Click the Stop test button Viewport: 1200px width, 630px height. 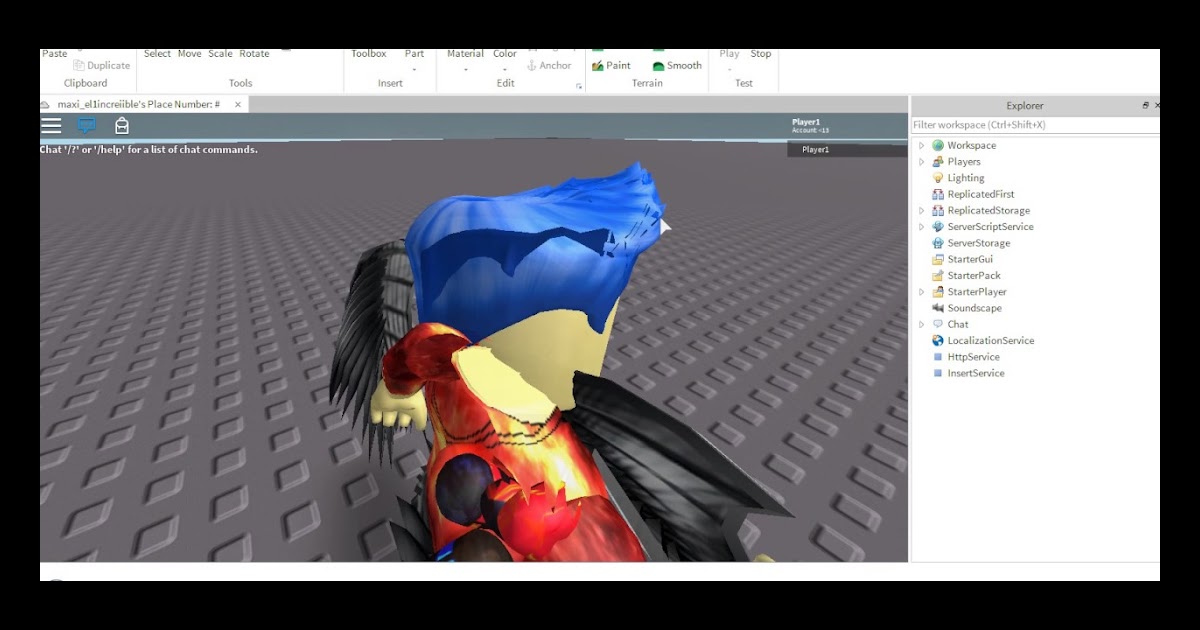click(x=761, y=54)
